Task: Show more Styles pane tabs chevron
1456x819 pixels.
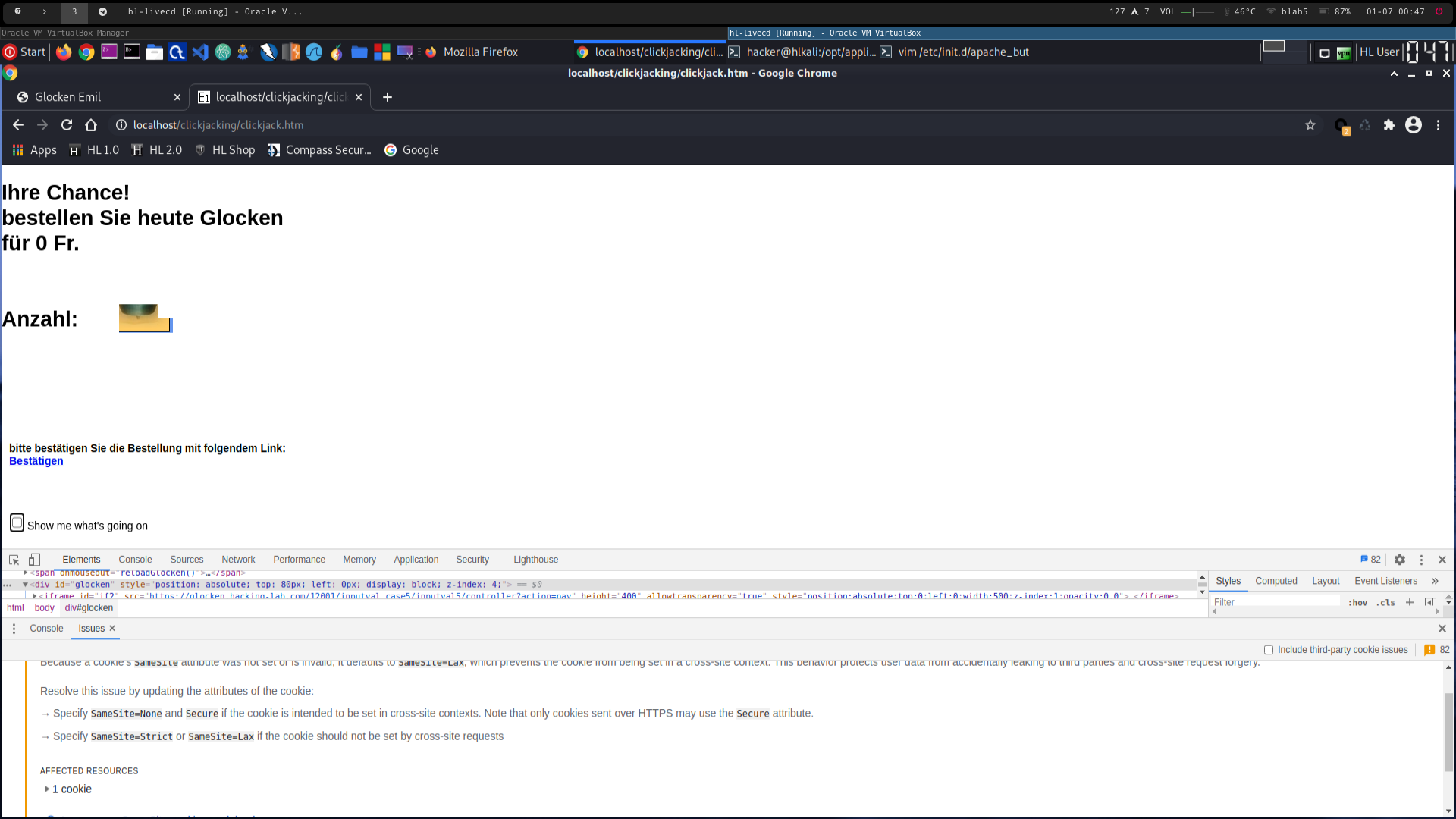Action: tap(1435, 581)
